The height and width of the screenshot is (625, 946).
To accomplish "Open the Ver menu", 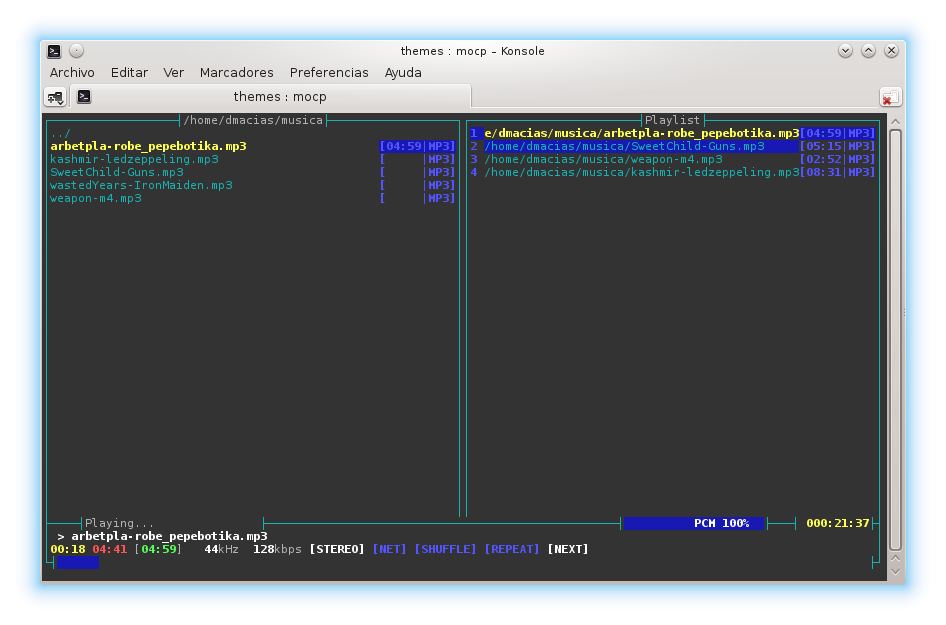I will [173, 73].
